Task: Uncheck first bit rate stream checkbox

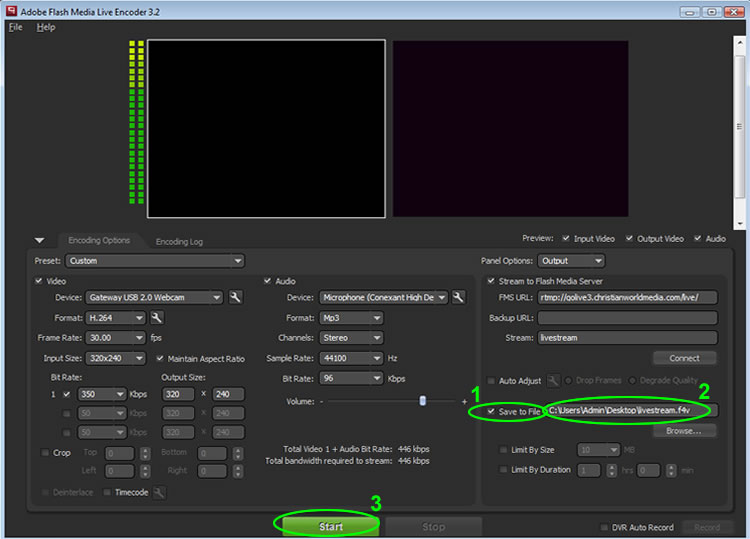Action: click(66, 394)
